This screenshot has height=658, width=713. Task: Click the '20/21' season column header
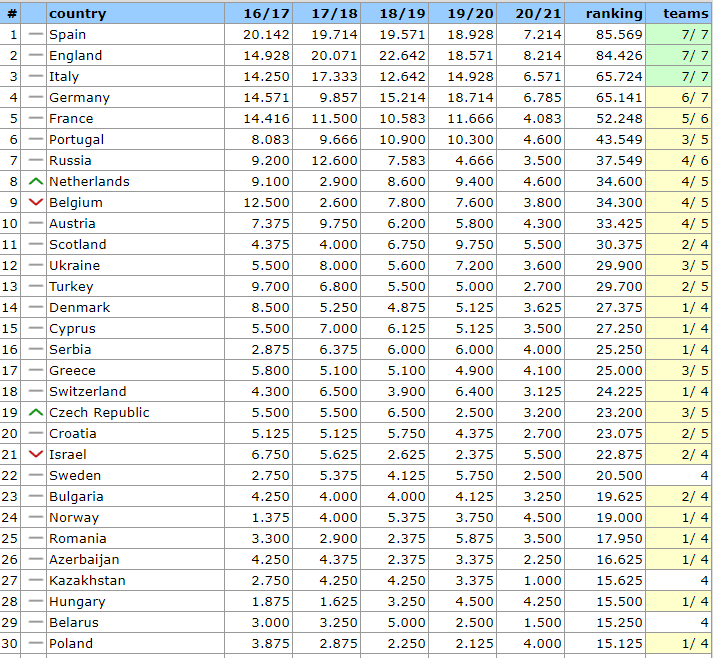(x=537, y=14)
